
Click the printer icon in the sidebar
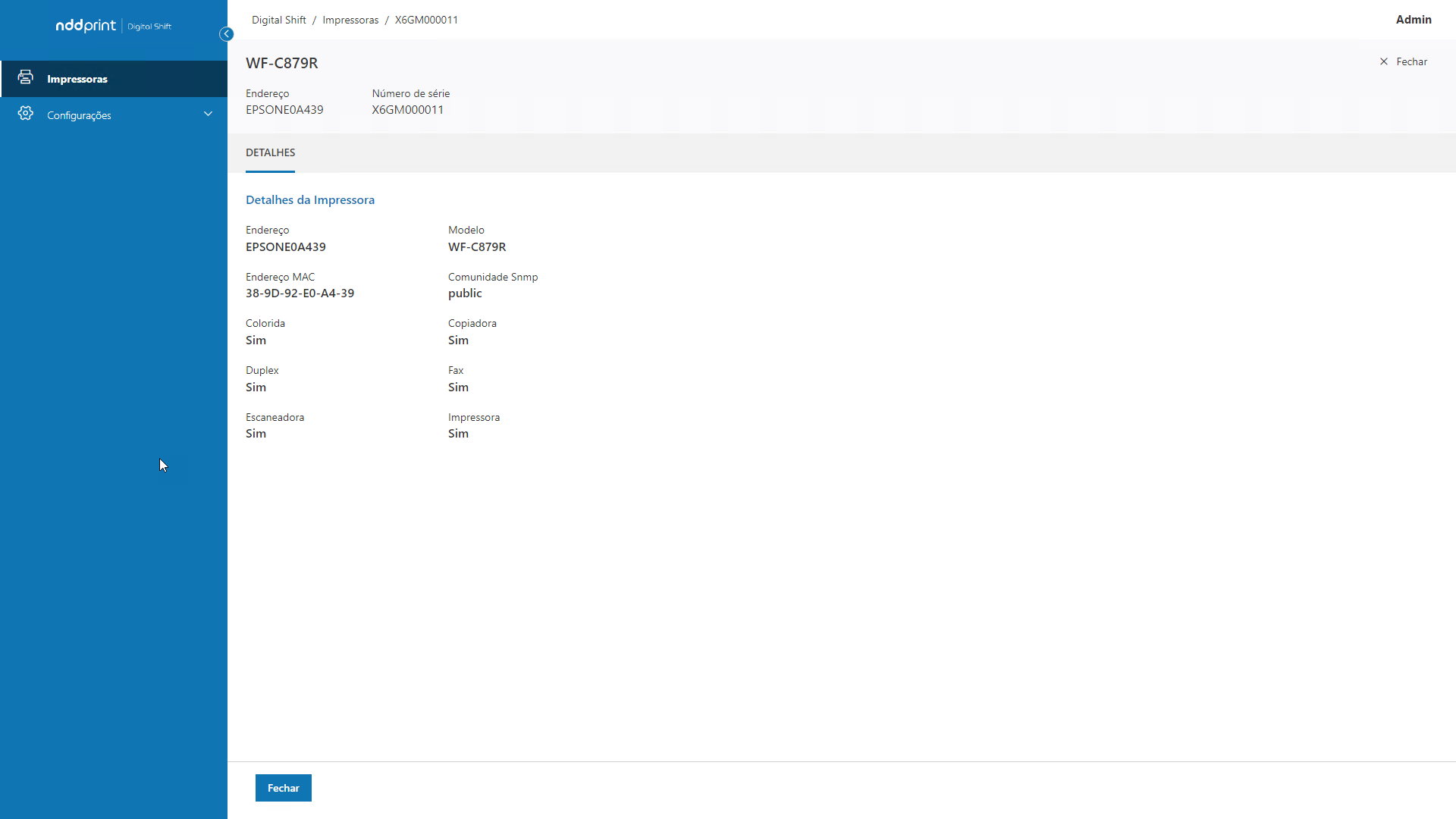[25, 77]
